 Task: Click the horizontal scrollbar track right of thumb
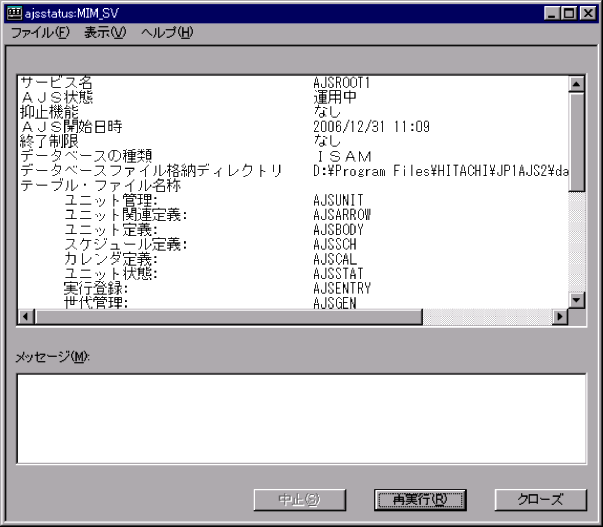coord(487,317)
